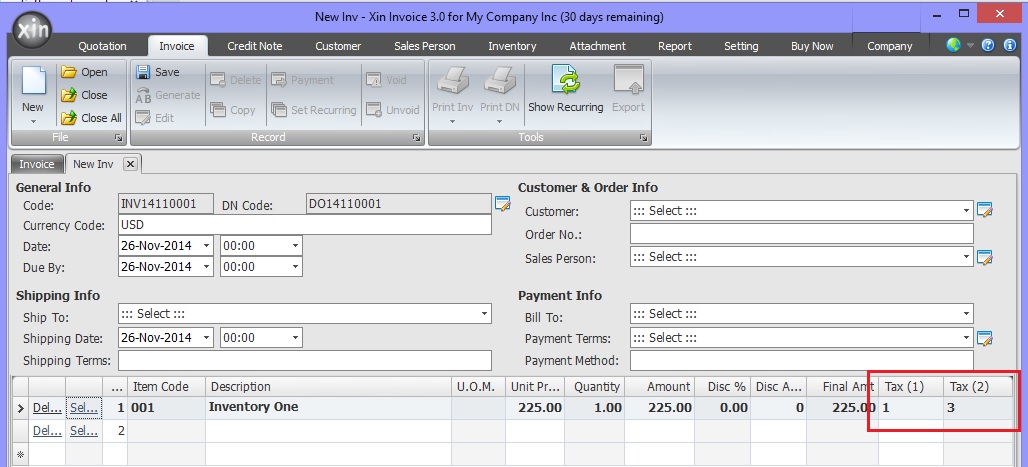This screenshot has height=467, width=1028.
Task: Open the Inventory ribbon tab
Action: tap(512, 46)
